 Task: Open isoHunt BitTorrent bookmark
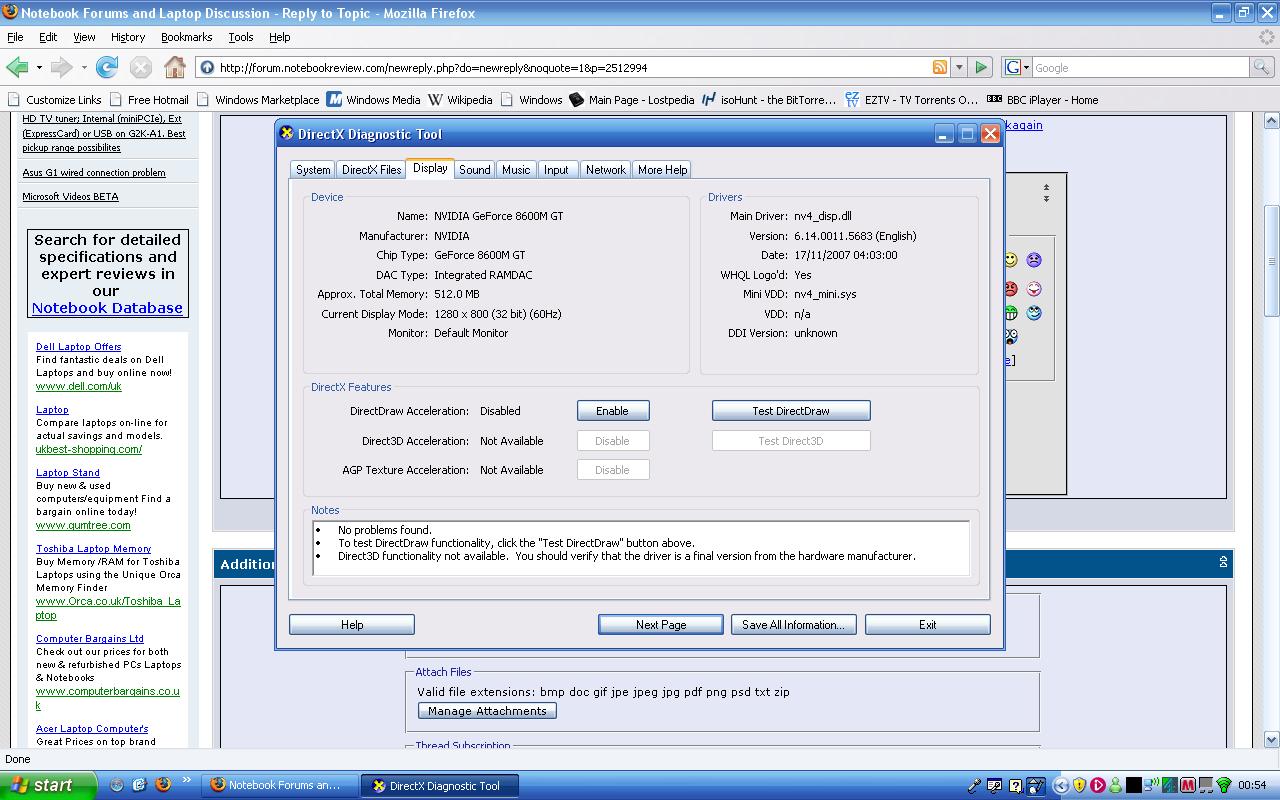tap(769, 100)
